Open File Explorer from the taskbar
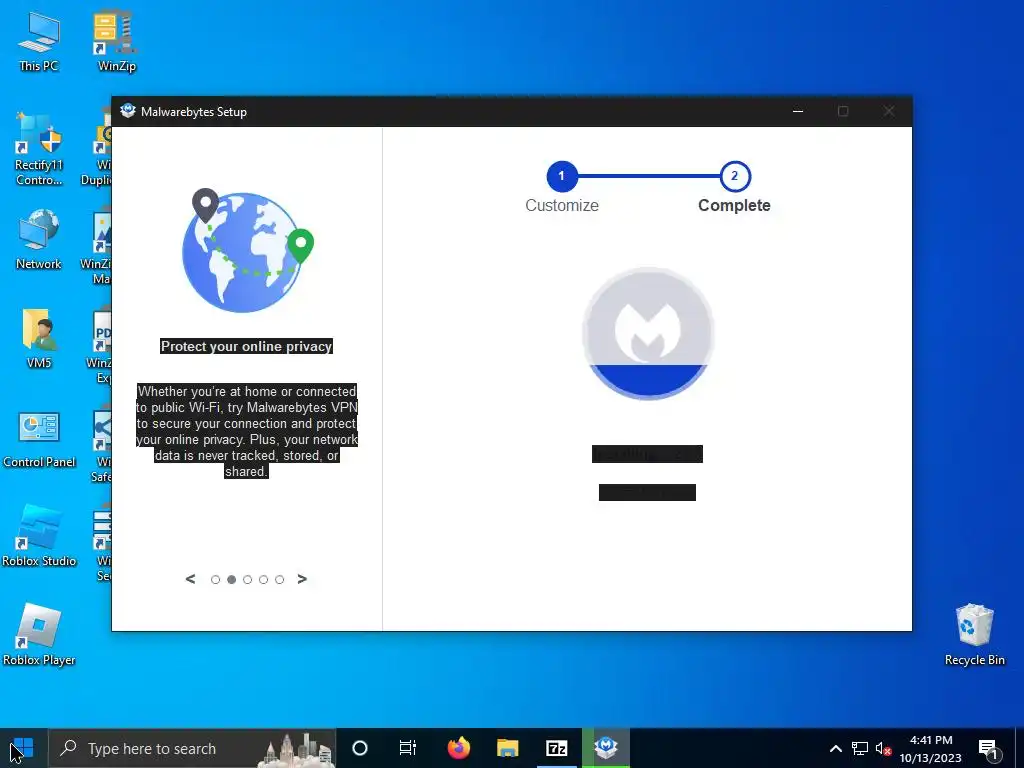This screenshot has width=1024, height=768. pos(507,748)
